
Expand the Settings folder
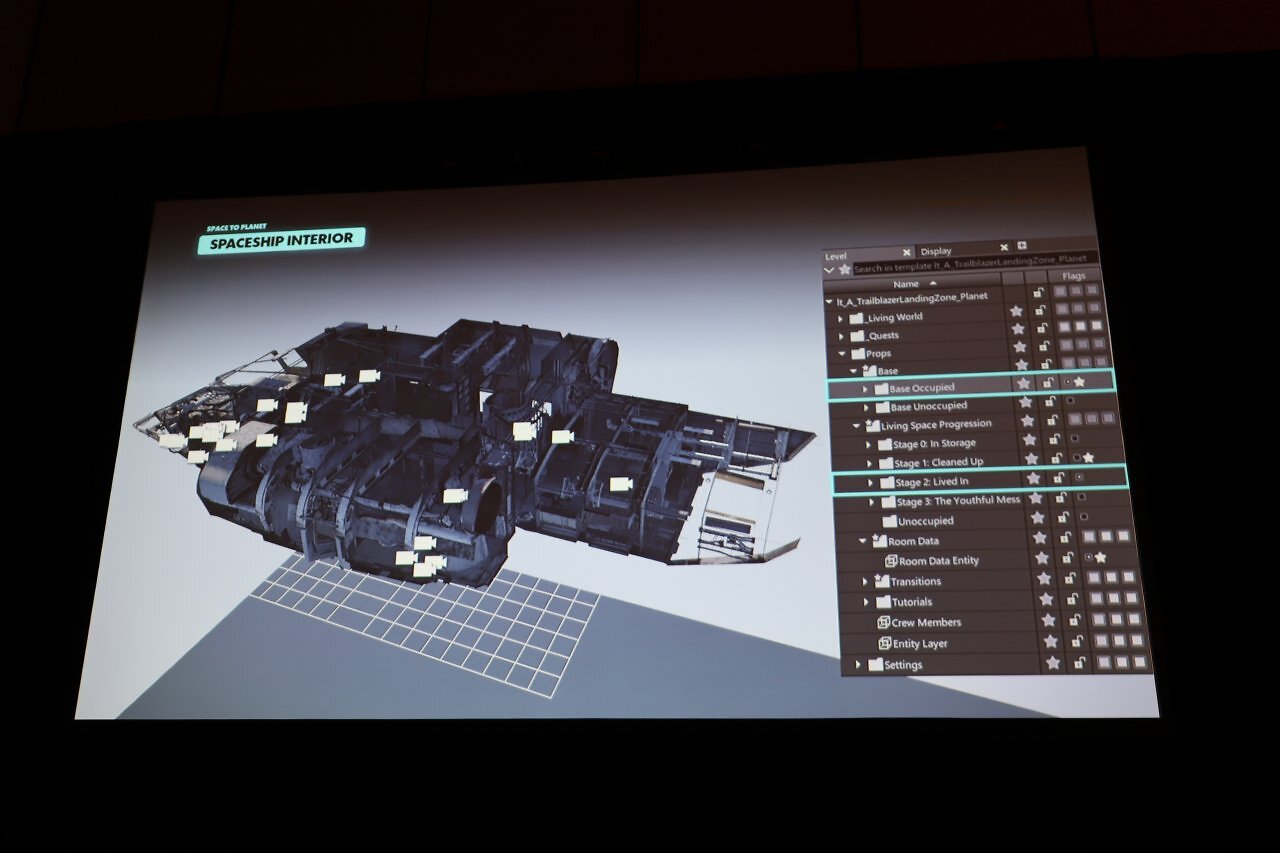(x=858, y=665)
